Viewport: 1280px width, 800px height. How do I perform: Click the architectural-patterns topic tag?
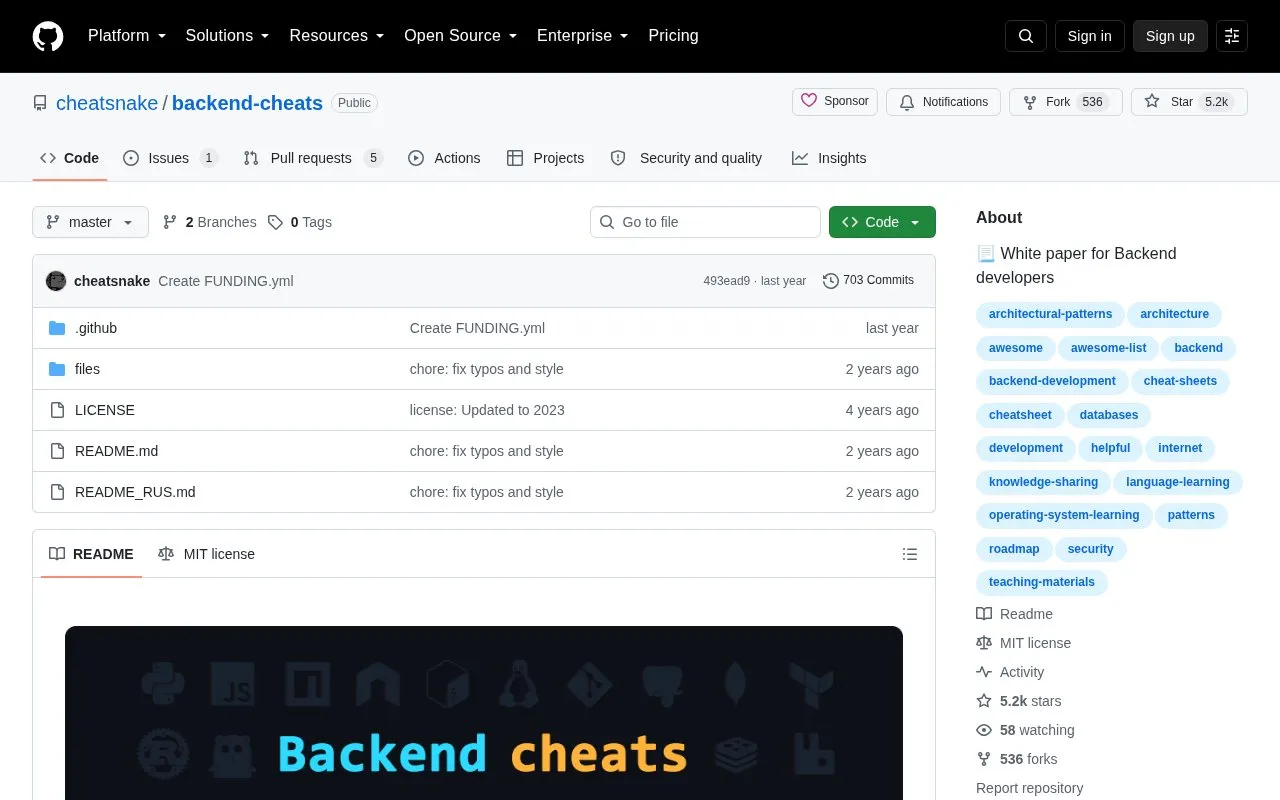coord(1050,314)
